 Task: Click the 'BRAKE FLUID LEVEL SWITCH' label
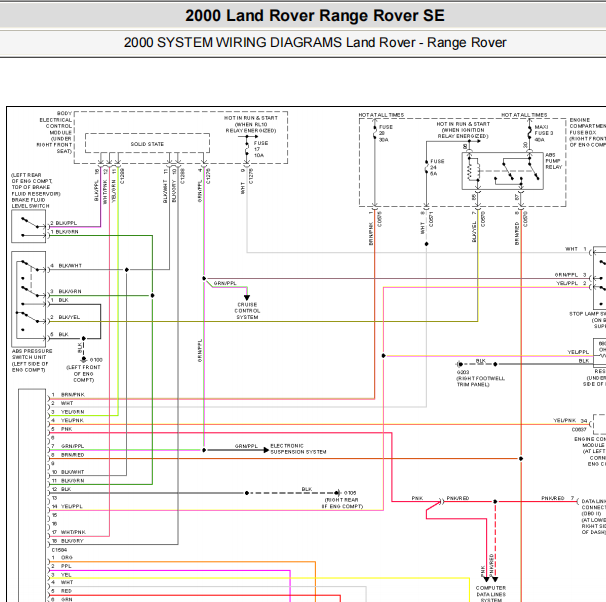[x=30, y=203]
